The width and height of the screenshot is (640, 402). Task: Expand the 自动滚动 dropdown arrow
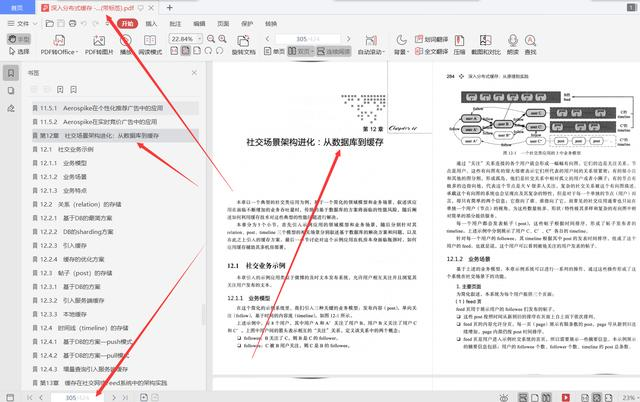pyautogui.click(x=383, y=52)
